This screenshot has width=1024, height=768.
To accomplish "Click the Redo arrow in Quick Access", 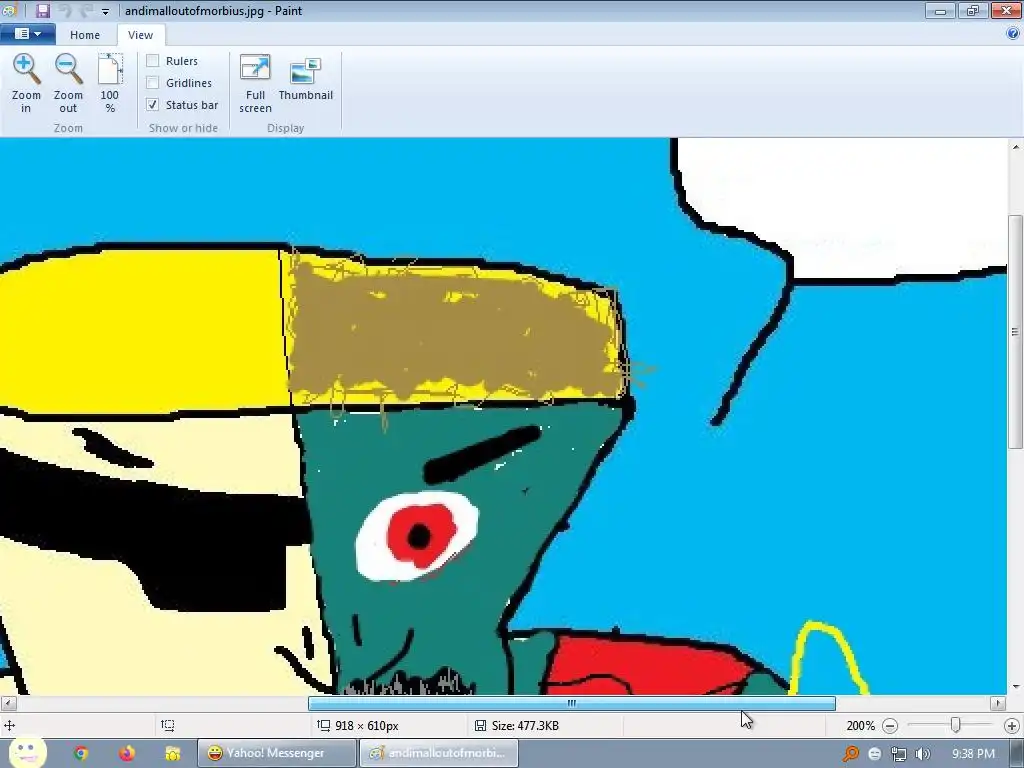I will pyautogui.click(x=86, y=10).
